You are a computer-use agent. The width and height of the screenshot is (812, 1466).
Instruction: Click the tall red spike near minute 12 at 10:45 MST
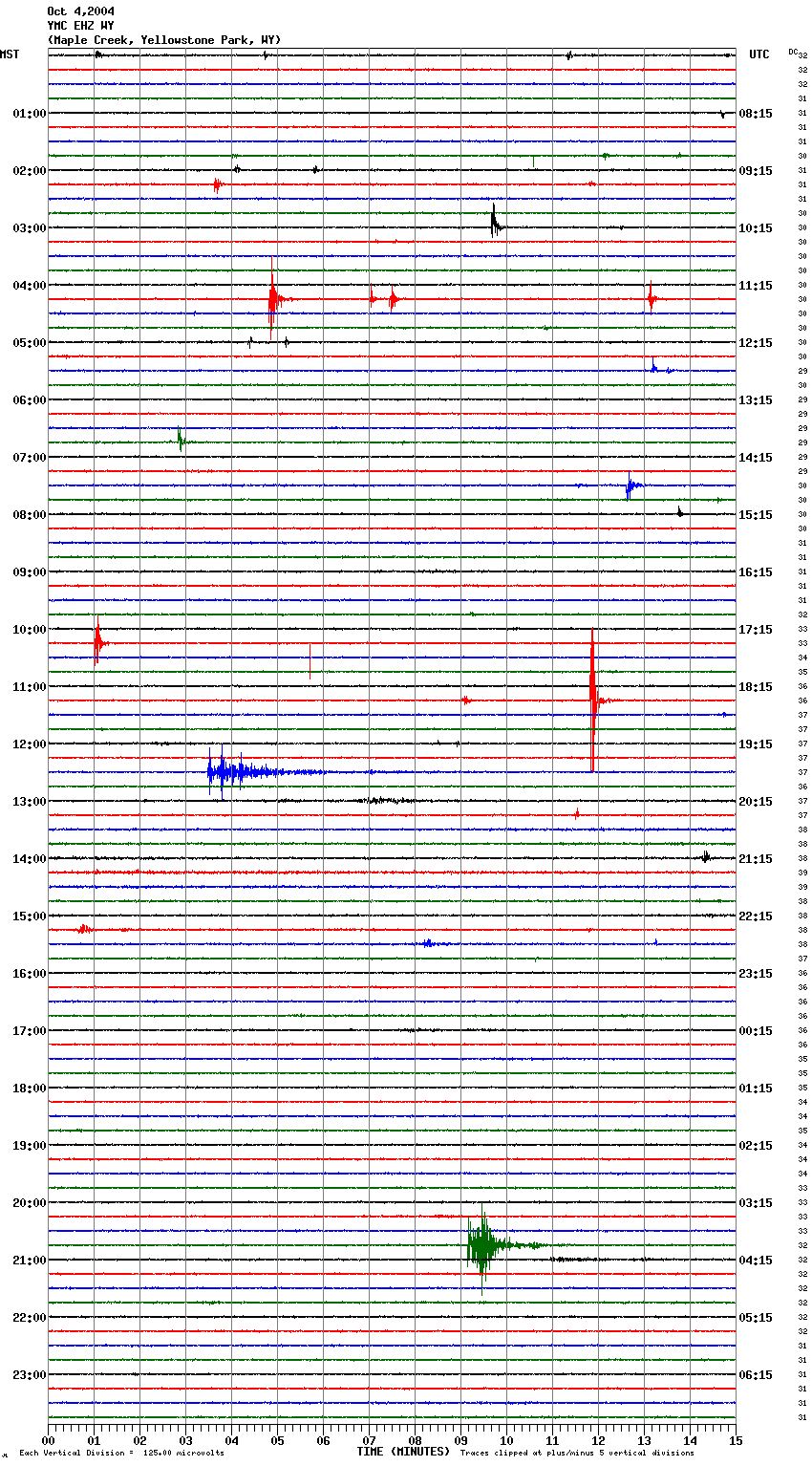(593, 701)
